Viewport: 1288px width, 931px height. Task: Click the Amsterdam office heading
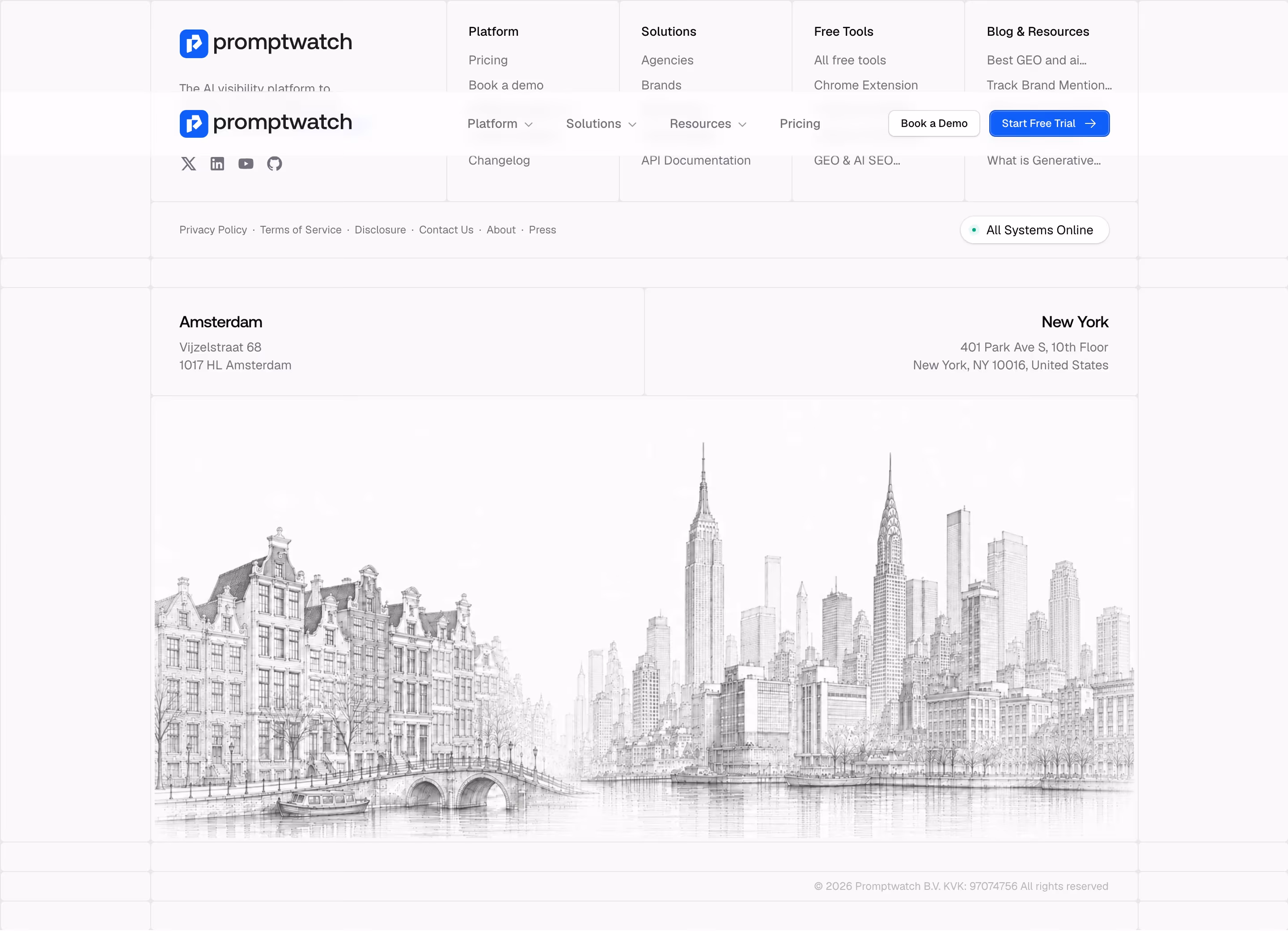pyautogui.click(x=220, y=322)
